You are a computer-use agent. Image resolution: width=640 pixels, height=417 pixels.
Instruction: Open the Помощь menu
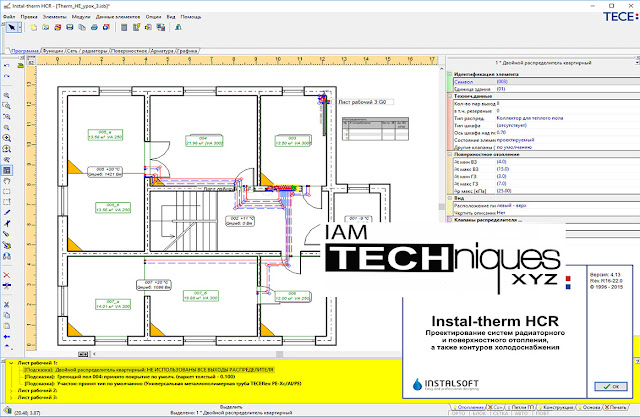click(x=191, y=17)
